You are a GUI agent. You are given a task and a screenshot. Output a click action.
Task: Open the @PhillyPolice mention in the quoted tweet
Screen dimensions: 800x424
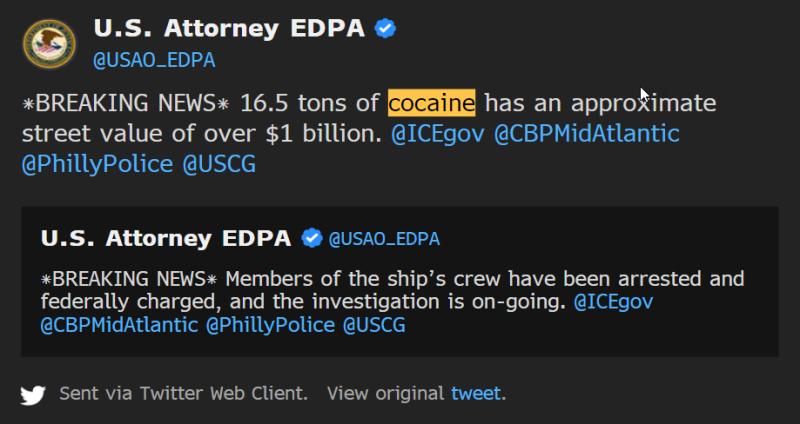click(270, 325)
